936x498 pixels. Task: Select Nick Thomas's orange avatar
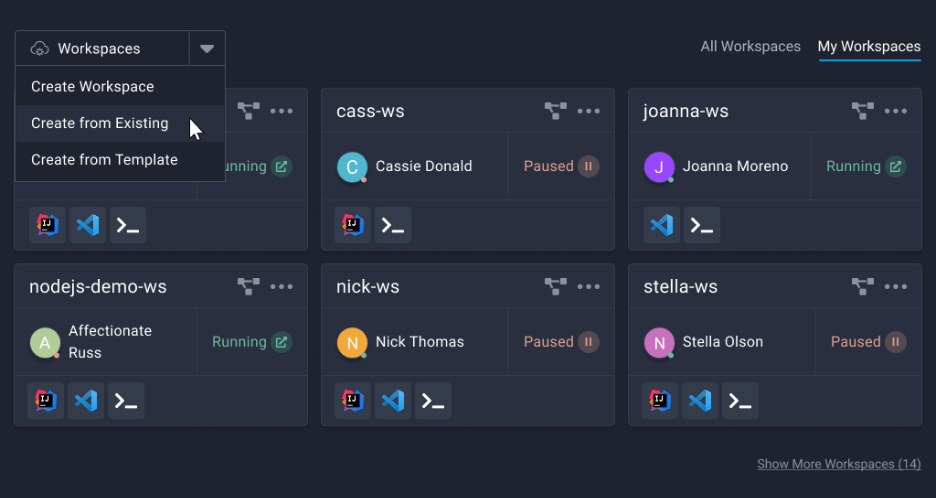coord(352,342)
